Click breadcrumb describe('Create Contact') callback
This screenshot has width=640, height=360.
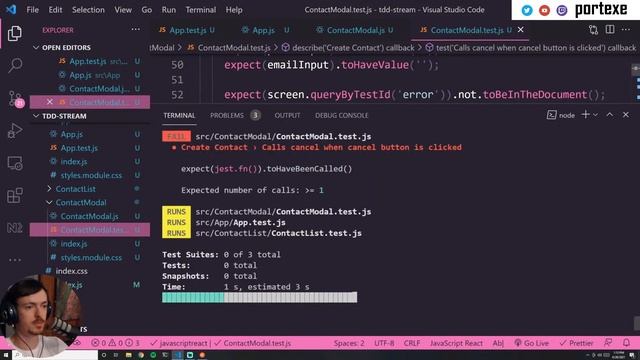coord(348,48)
